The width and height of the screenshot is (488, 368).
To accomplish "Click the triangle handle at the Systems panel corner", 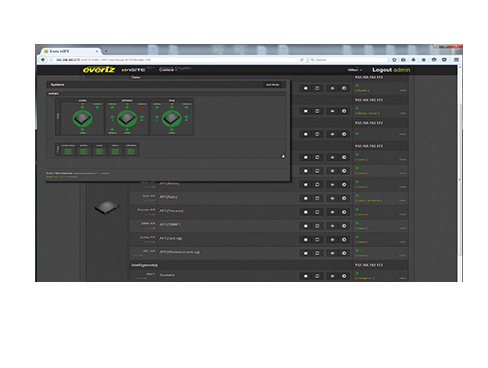I will tap(283, 156).
